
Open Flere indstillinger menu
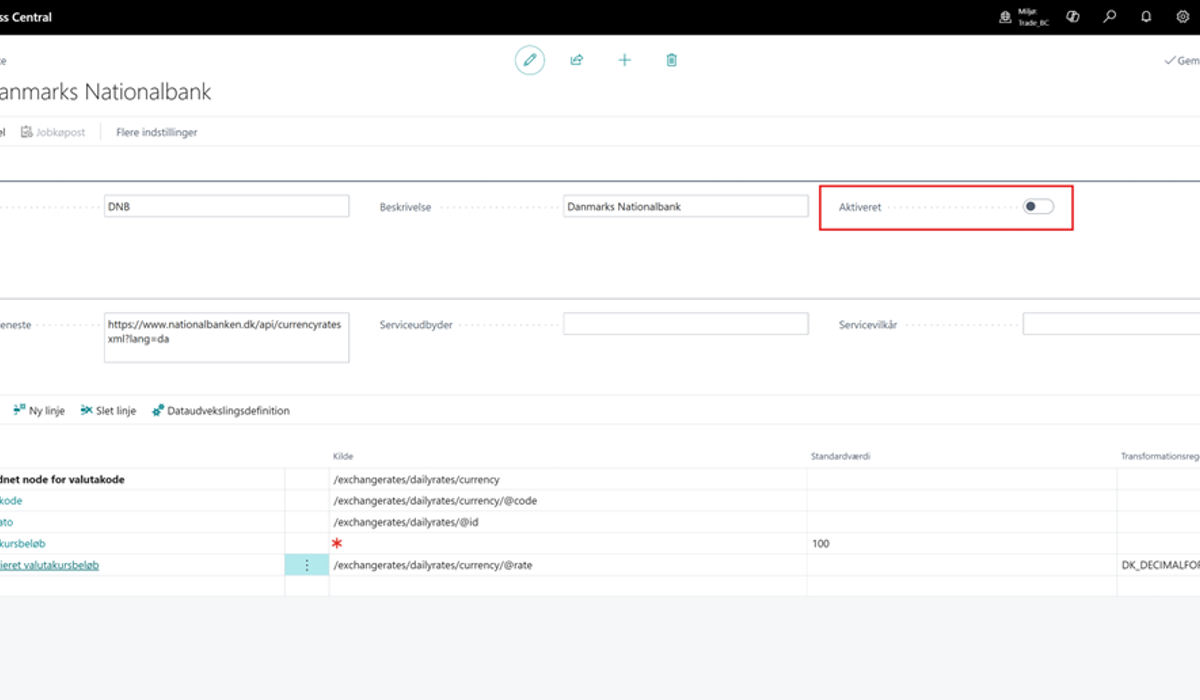pos(157,132)
